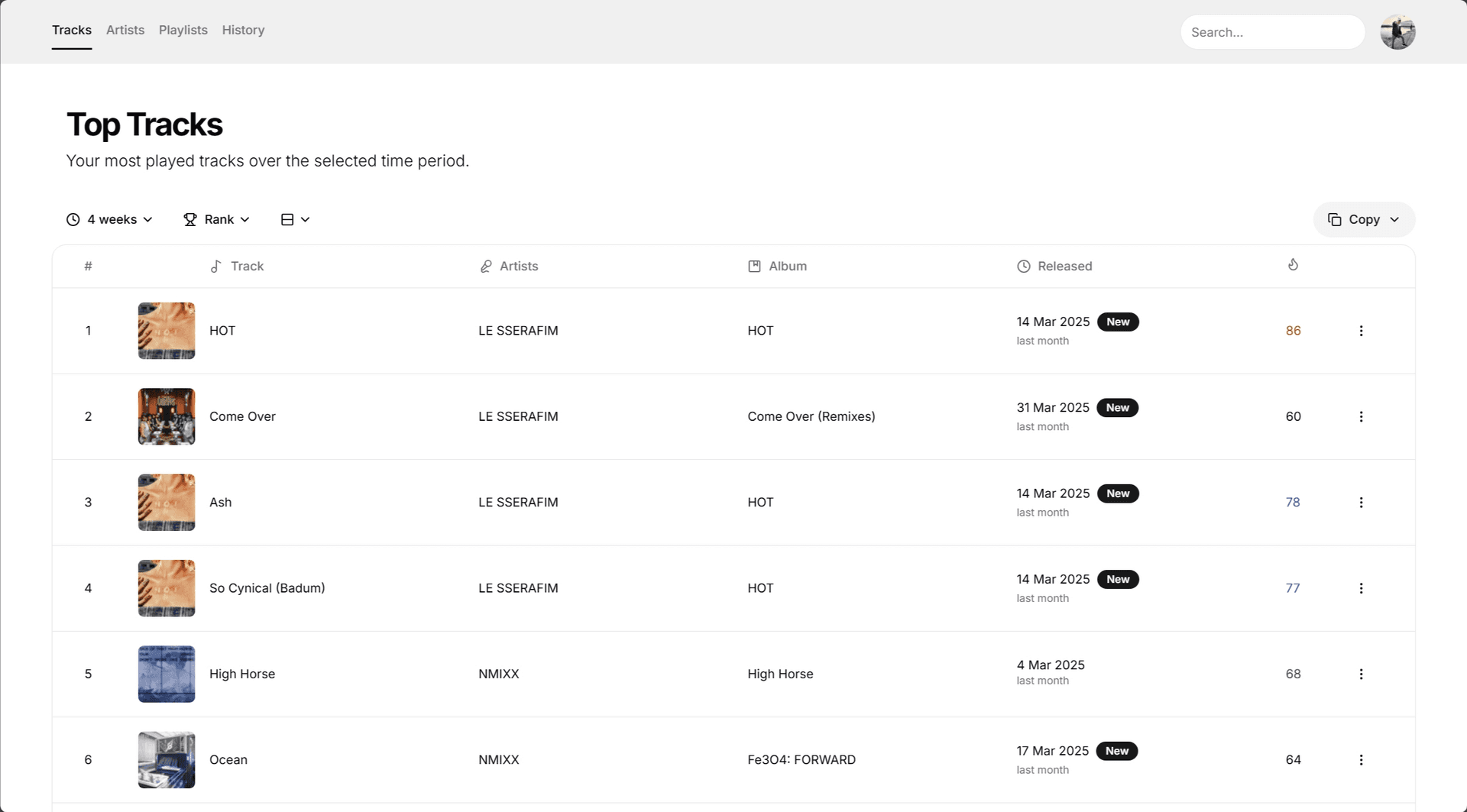Open the more options menu for High Horse
The width and height of the screenshot is (1467, 812).
(1361, 674)
